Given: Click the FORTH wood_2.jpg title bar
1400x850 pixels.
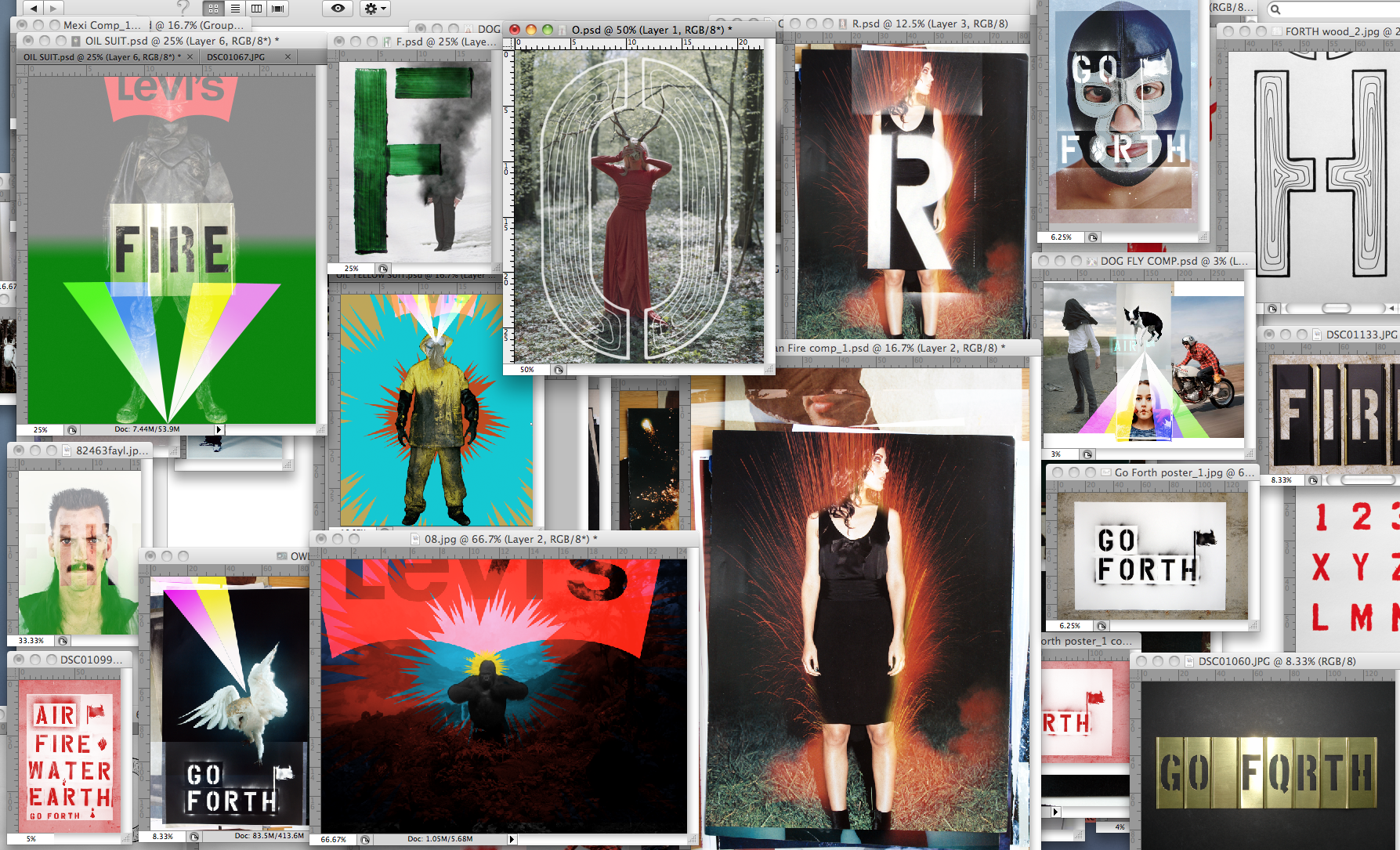Looking at the screenshot, I should coord(1308,31).
